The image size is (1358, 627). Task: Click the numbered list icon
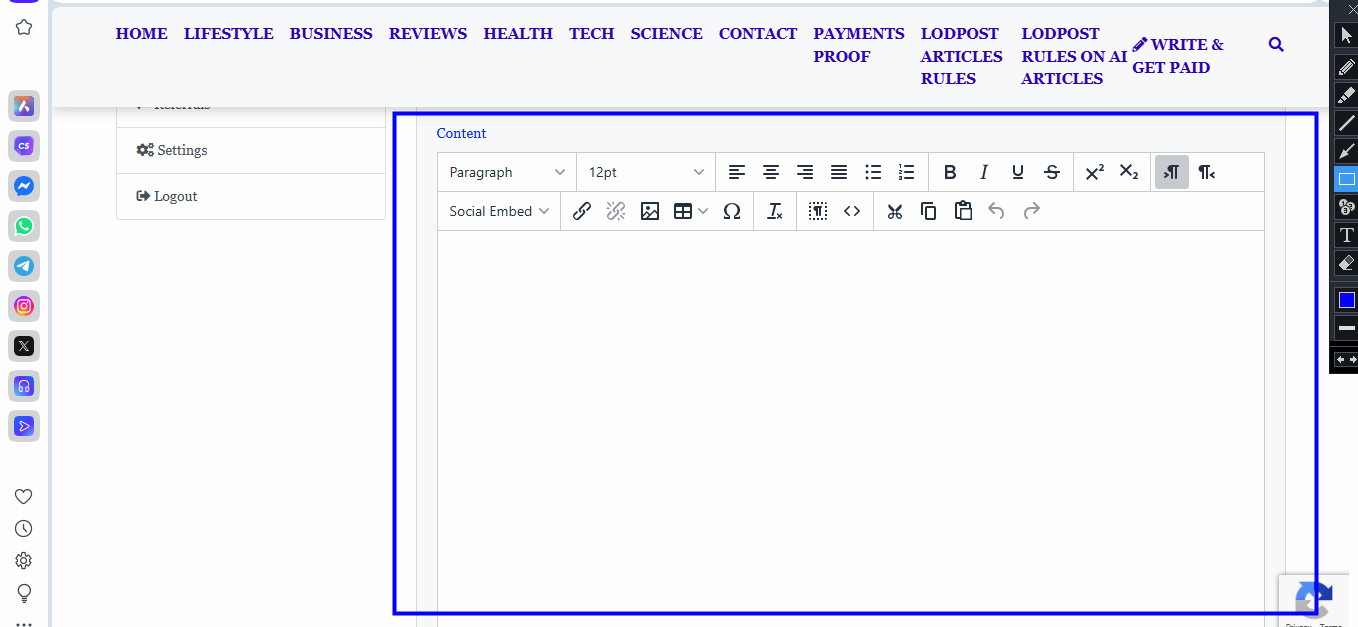pyautogui.click(x=907, y=172)
